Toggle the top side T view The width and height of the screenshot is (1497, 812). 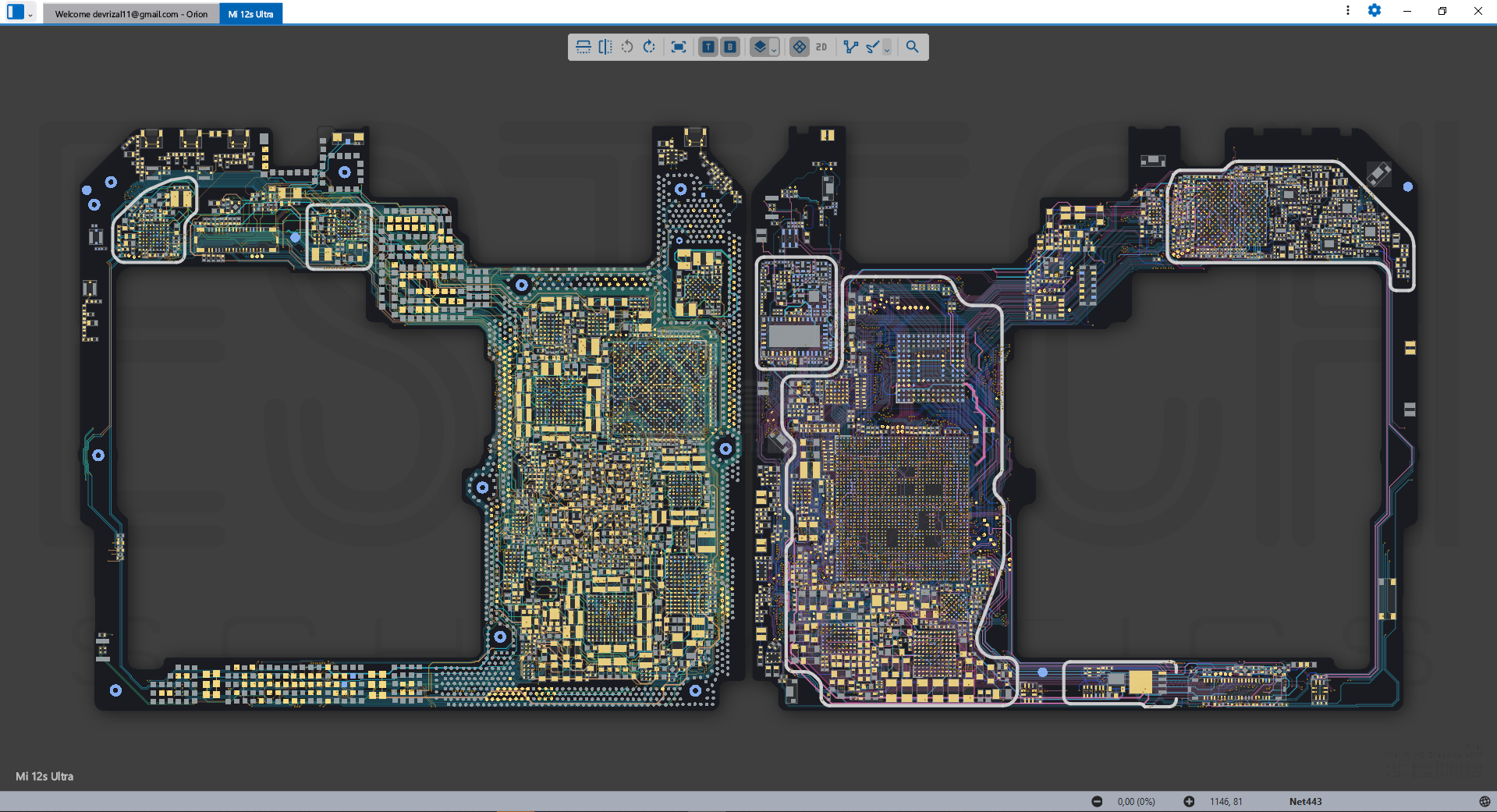(x=708, y=47)
